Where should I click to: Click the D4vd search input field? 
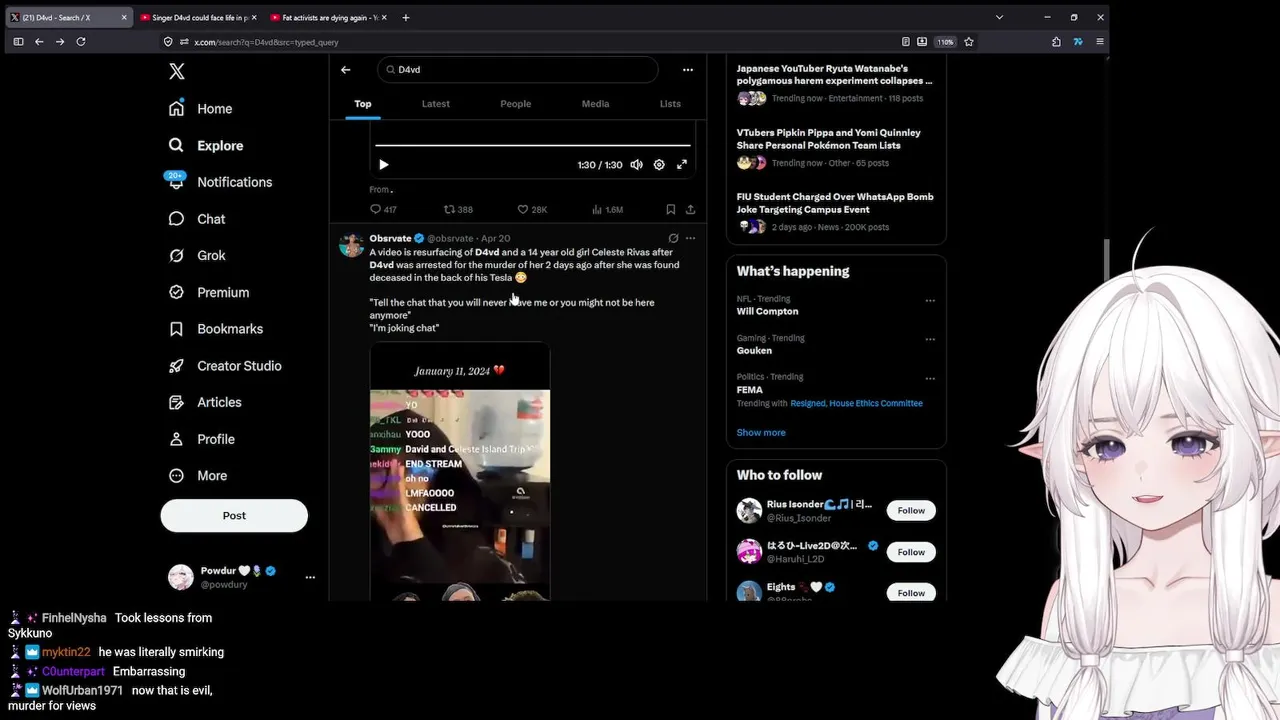(518, 70)
